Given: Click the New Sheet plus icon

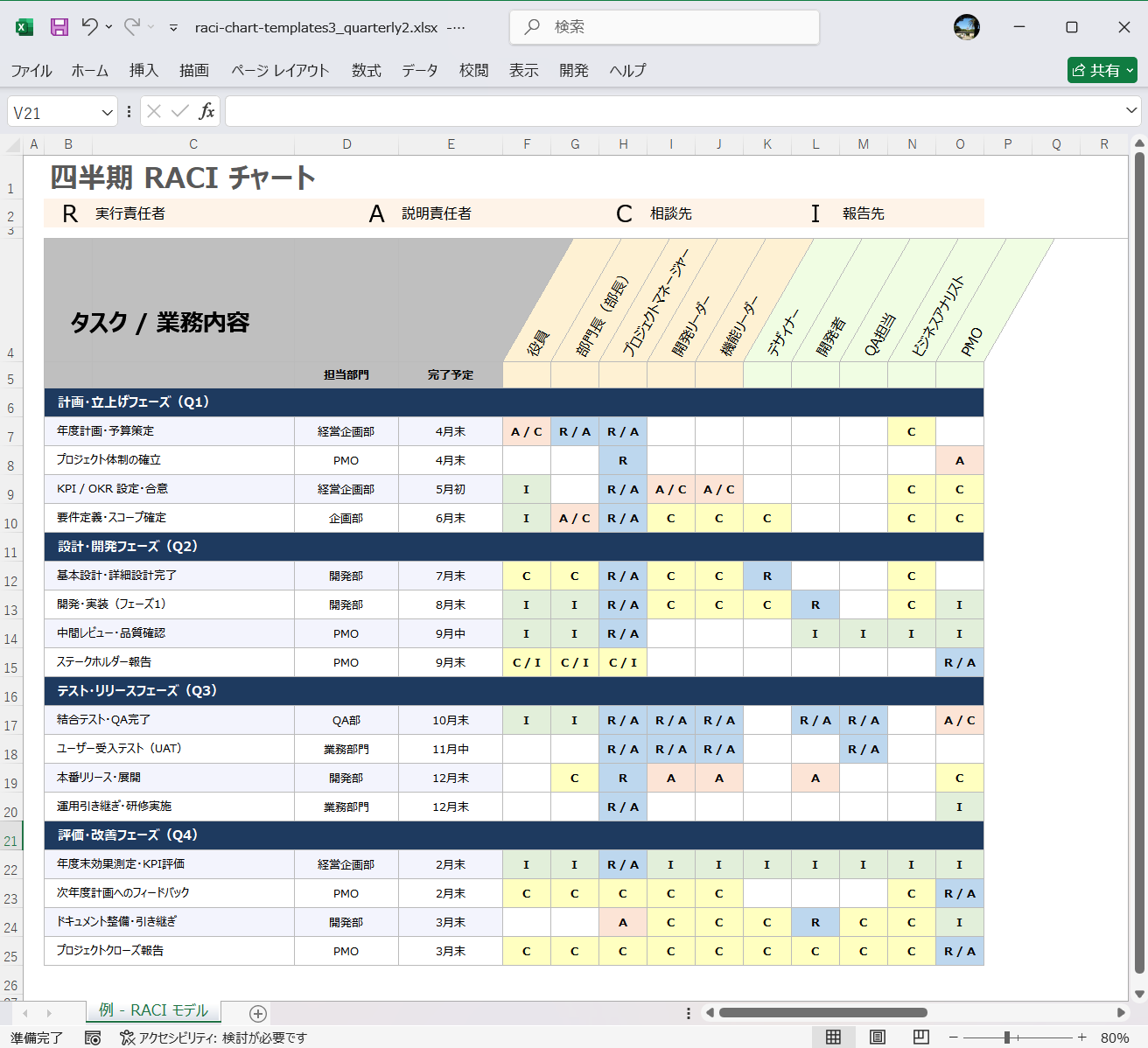Looking at the screenshot, I should tap(258, 1013).
